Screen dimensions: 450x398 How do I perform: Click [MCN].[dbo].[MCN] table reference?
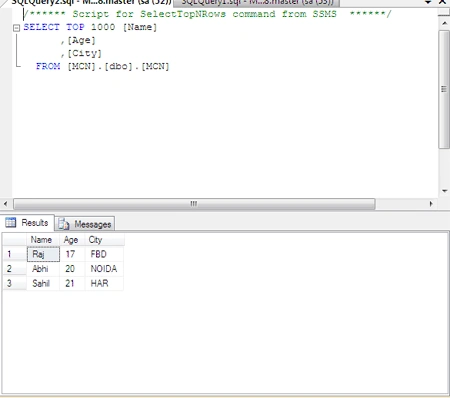(118, 66)
